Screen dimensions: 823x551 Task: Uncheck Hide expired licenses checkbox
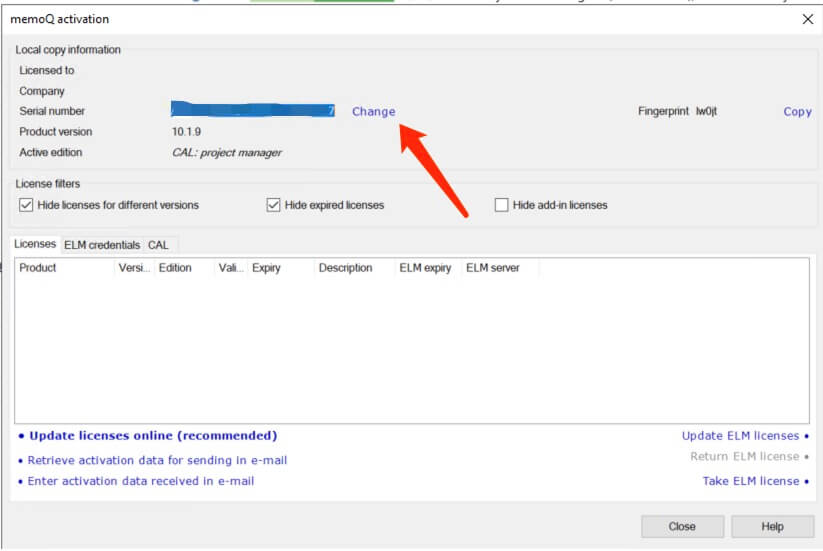(x=273, y=205)
